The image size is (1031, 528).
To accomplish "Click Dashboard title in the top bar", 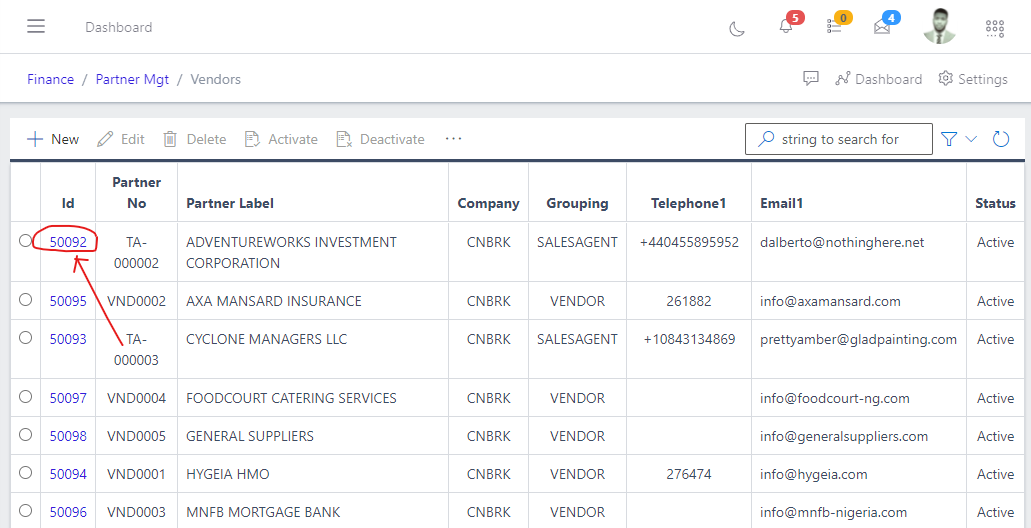I will [119, 27].
